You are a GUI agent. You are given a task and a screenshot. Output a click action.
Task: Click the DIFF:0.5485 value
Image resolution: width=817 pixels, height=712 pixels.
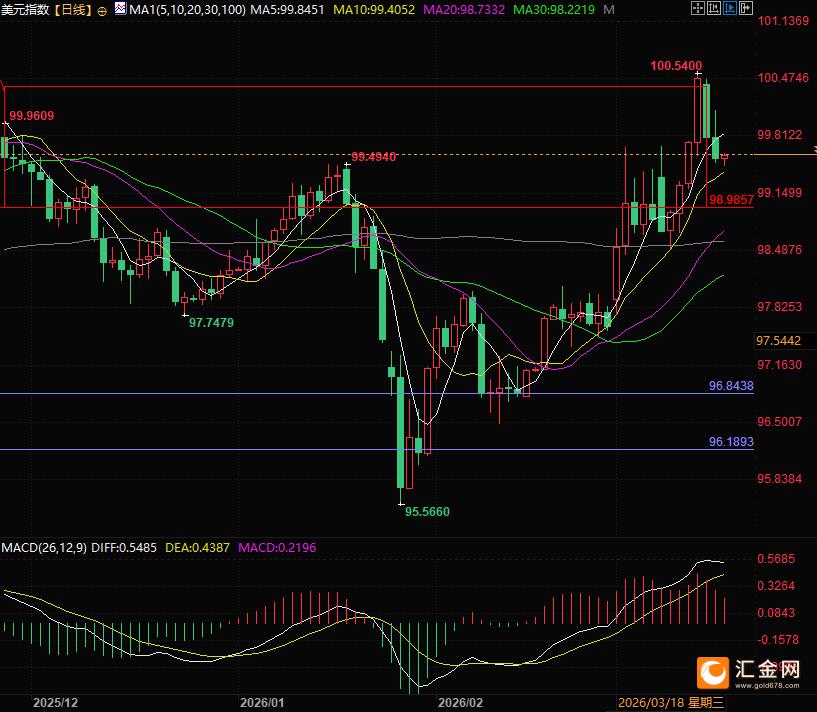point(124,548)
